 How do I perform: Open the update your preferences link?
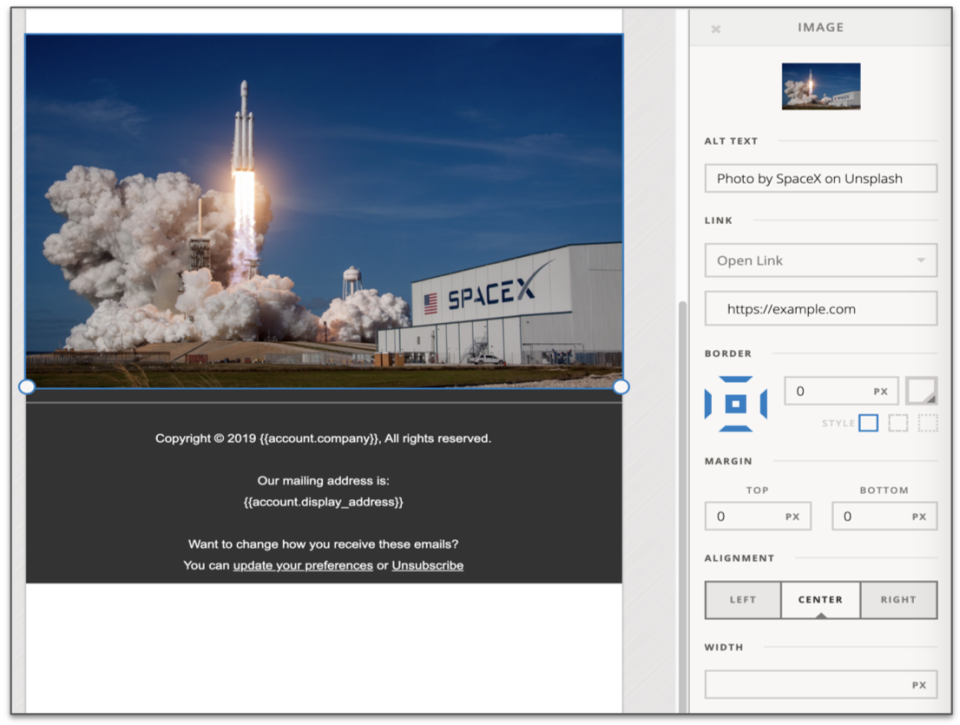300,565
